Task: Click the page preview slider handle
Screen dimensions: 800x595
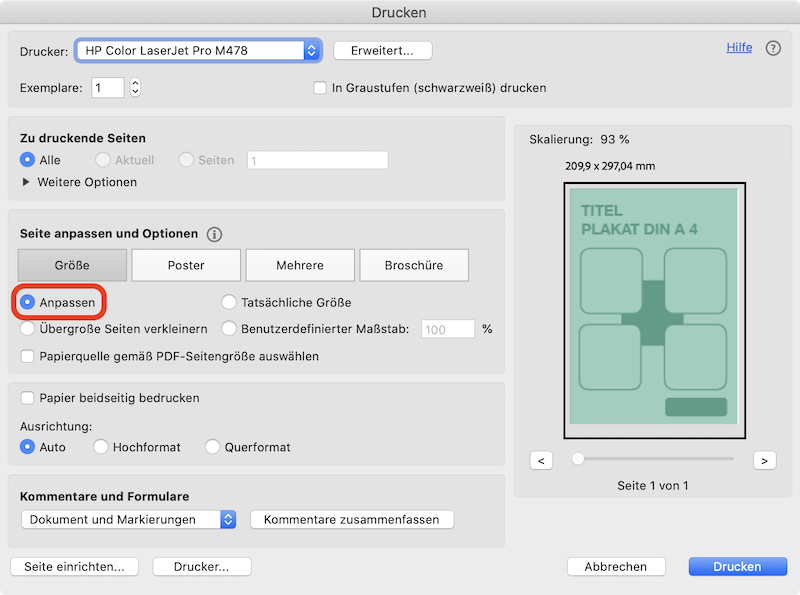Action: click(578, 459)
